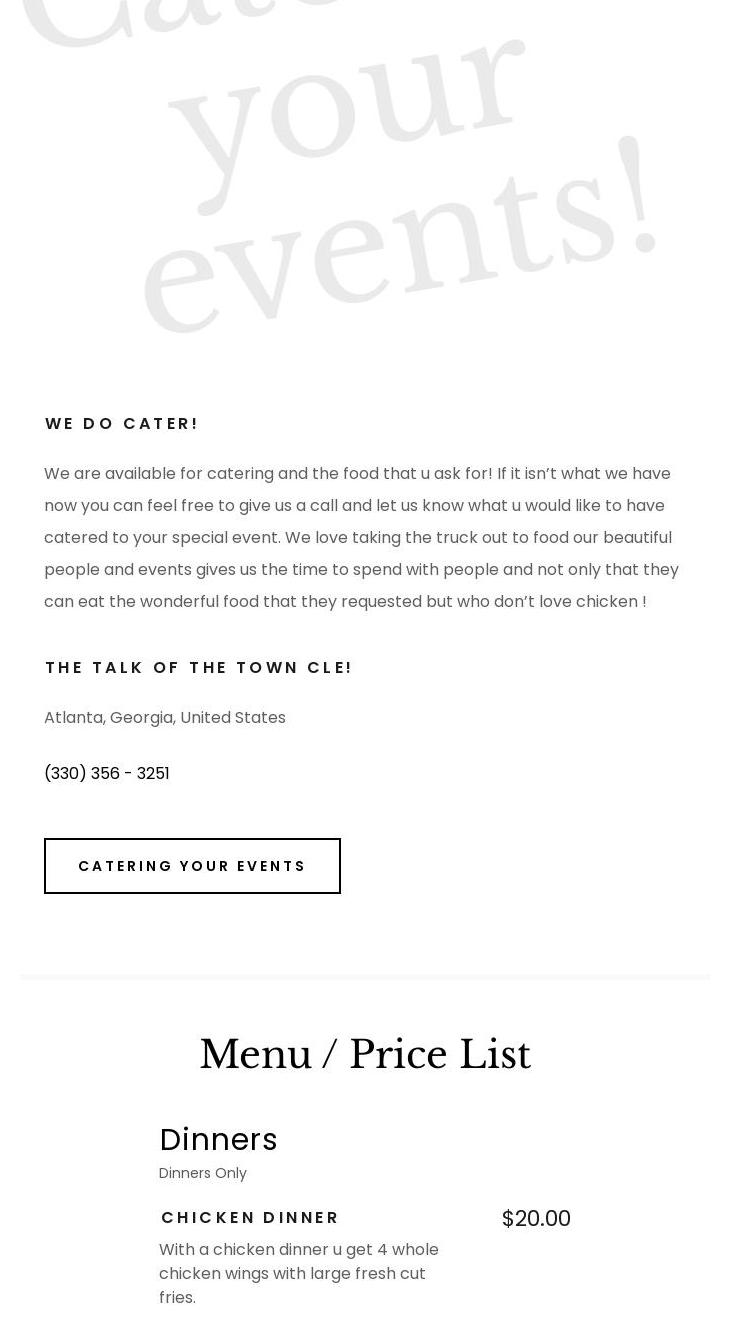Select The Talk of the Town CLE! heading

click(198, 668)
